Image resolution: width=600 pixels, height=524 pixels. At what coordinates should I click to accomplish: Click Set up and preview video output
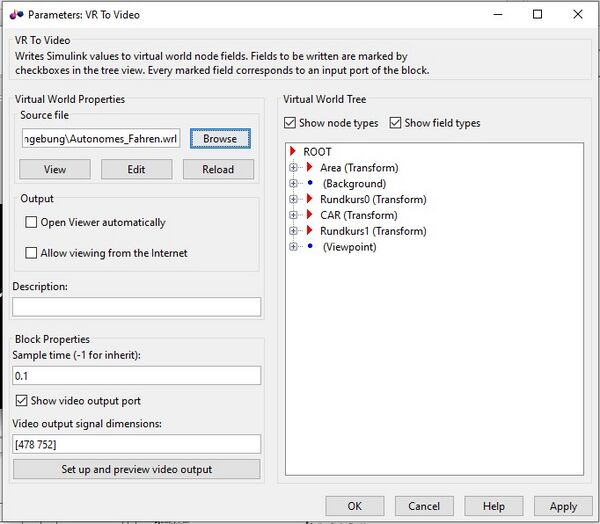coord(136,469)
